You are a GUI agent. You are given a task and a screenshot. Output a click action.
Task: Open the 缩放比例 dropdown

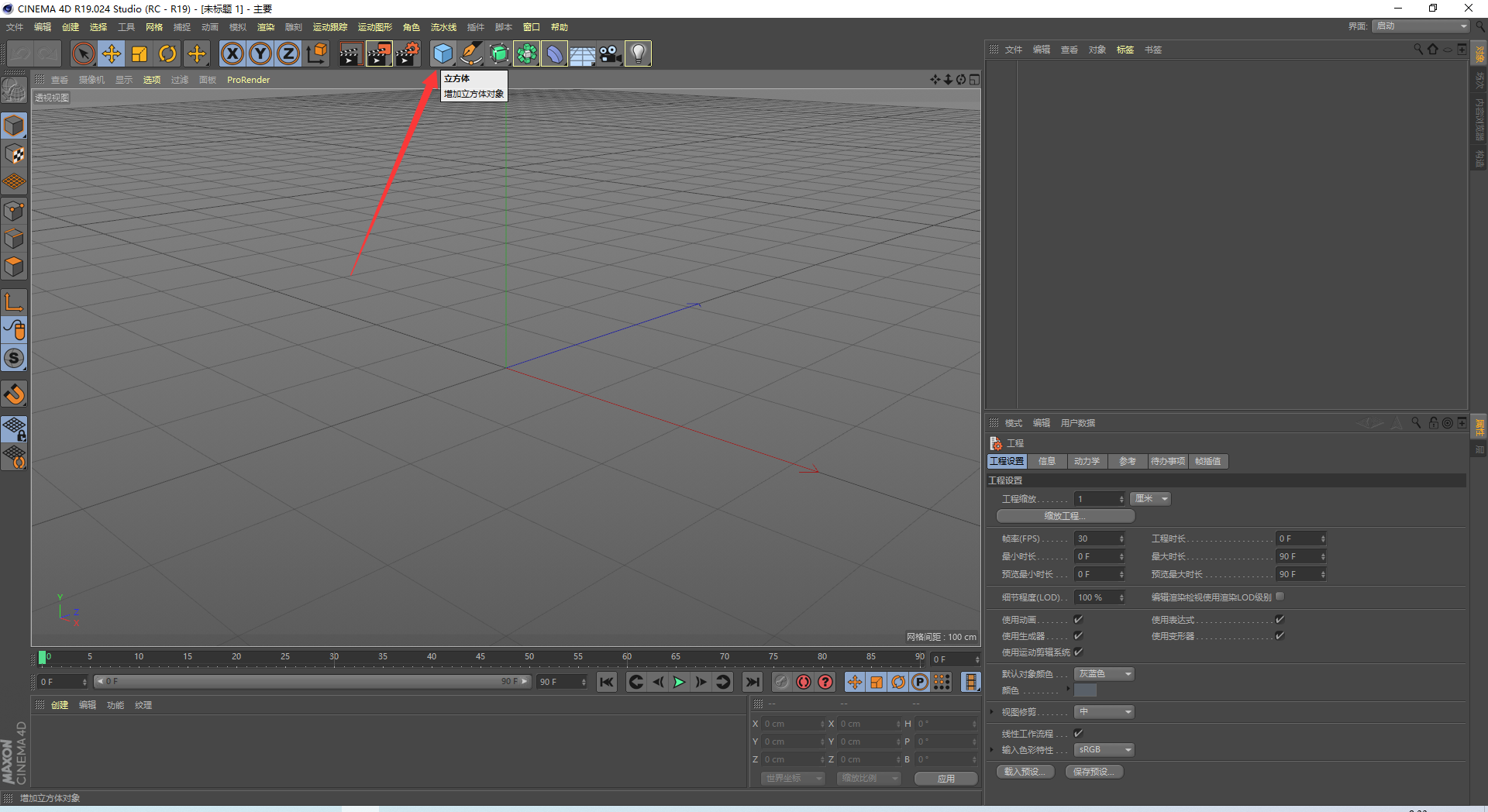tap(869, 778)
